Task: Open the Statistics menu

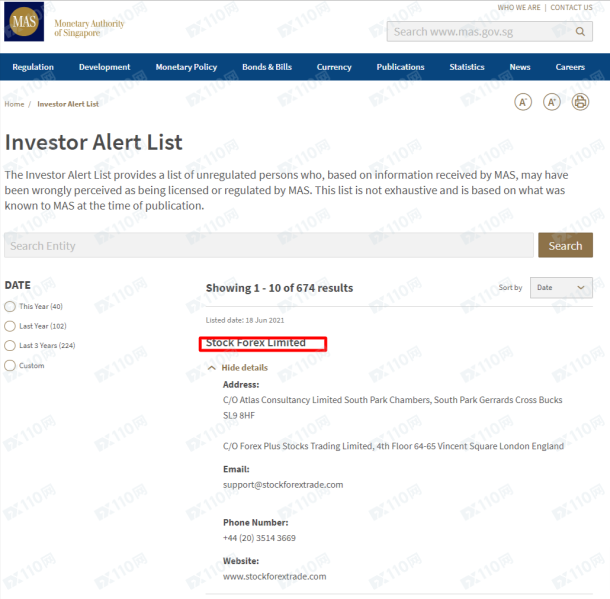Action: pyautogui.click(x=467, y=67)
